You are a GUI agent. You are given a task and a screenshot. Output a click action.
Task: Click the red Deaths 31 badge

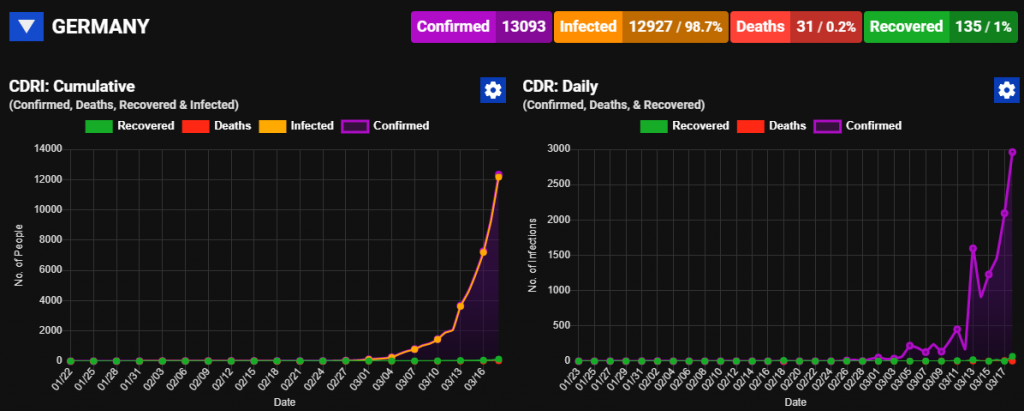pyautogui.click(x=795, y=27)
